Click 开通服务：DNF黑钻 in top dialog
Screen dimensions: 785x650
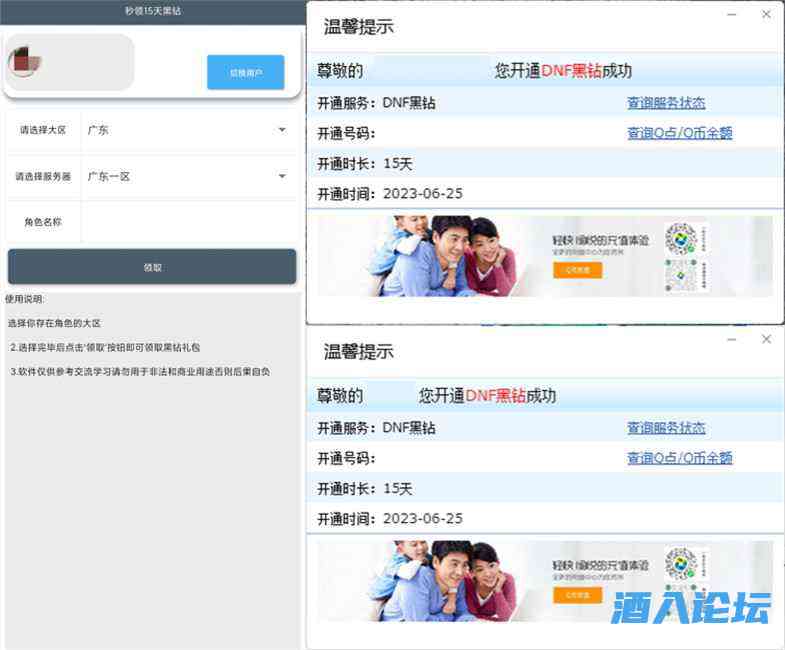pos(376,104)
